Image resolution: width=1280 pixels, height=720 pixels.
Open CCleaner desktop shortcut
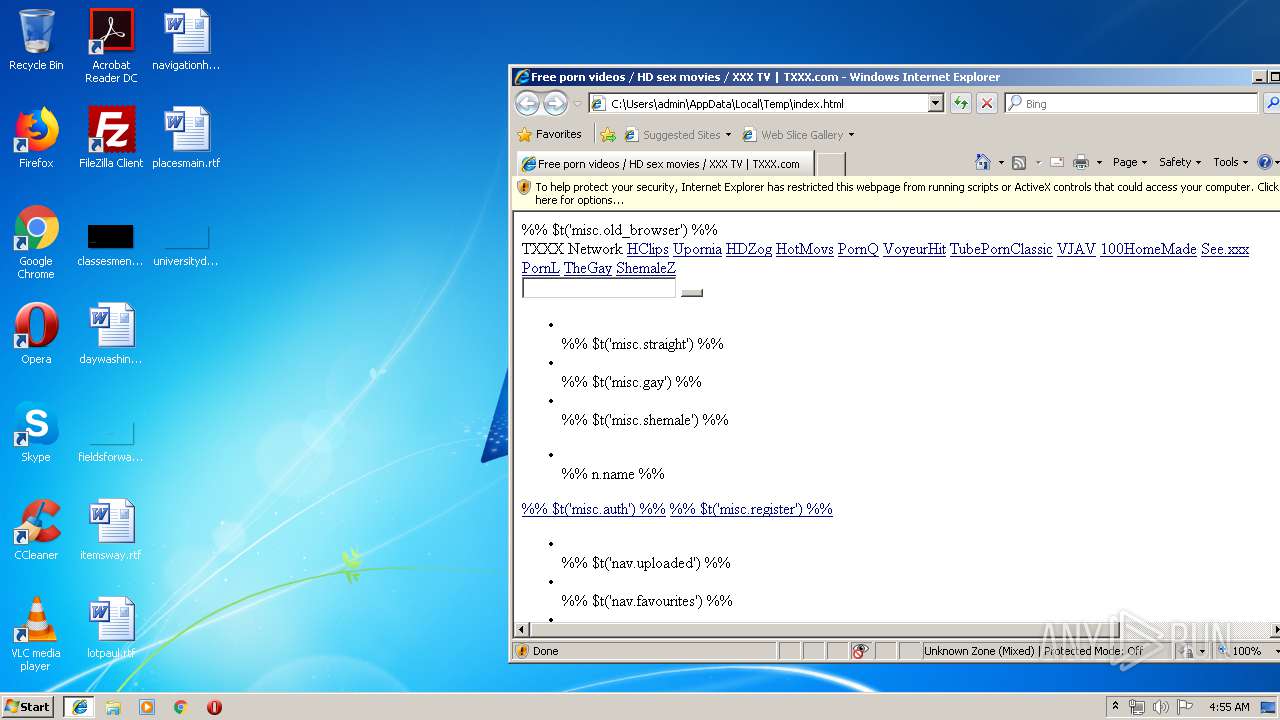36,530
